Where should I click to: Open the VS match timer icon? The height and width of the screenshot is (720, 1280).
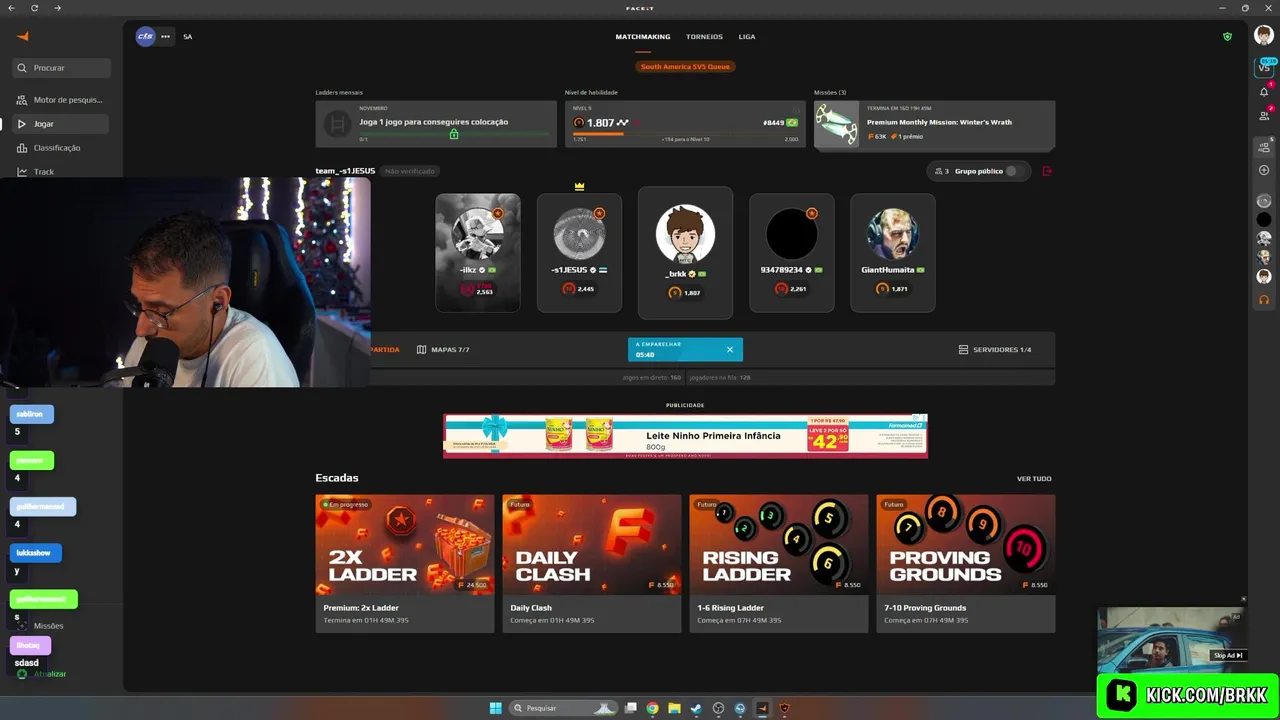coord(1264,66)
